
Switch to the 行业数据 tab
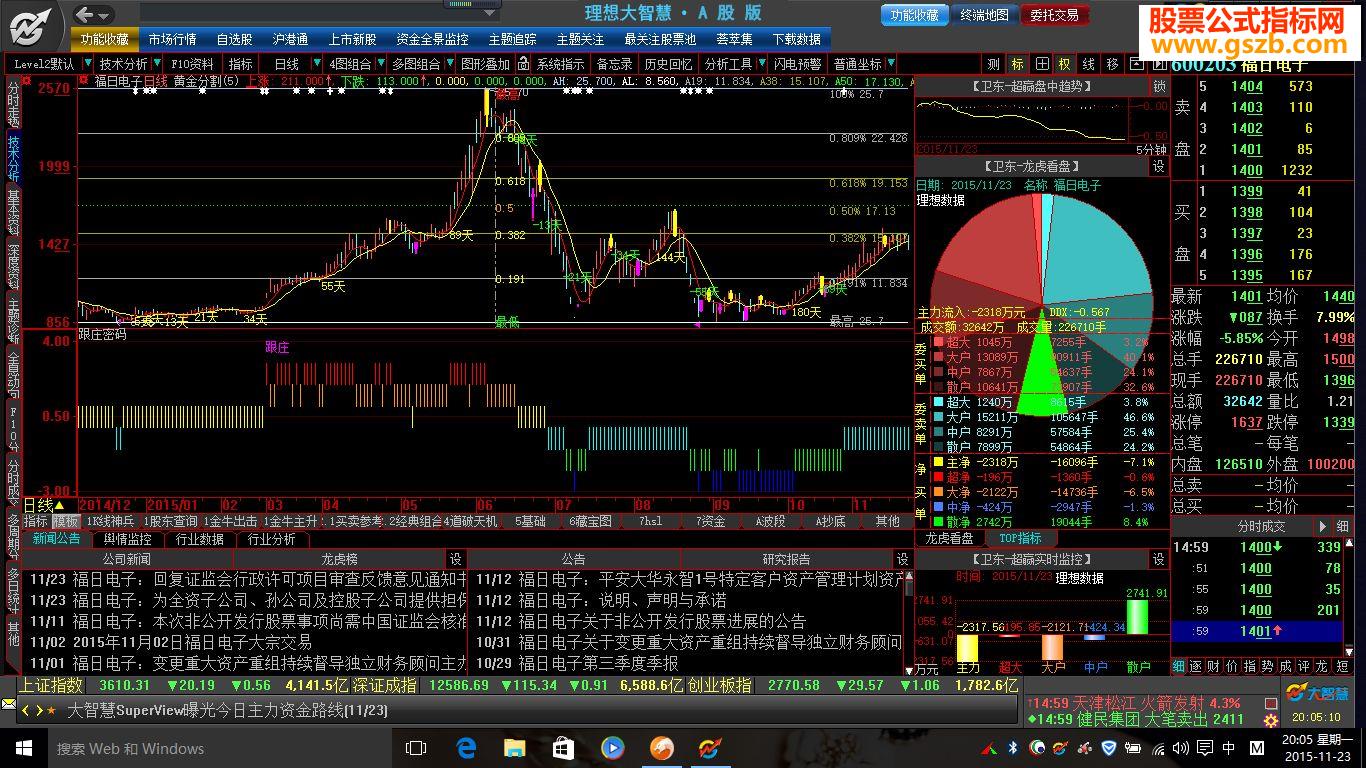click(x=200, y=539)
